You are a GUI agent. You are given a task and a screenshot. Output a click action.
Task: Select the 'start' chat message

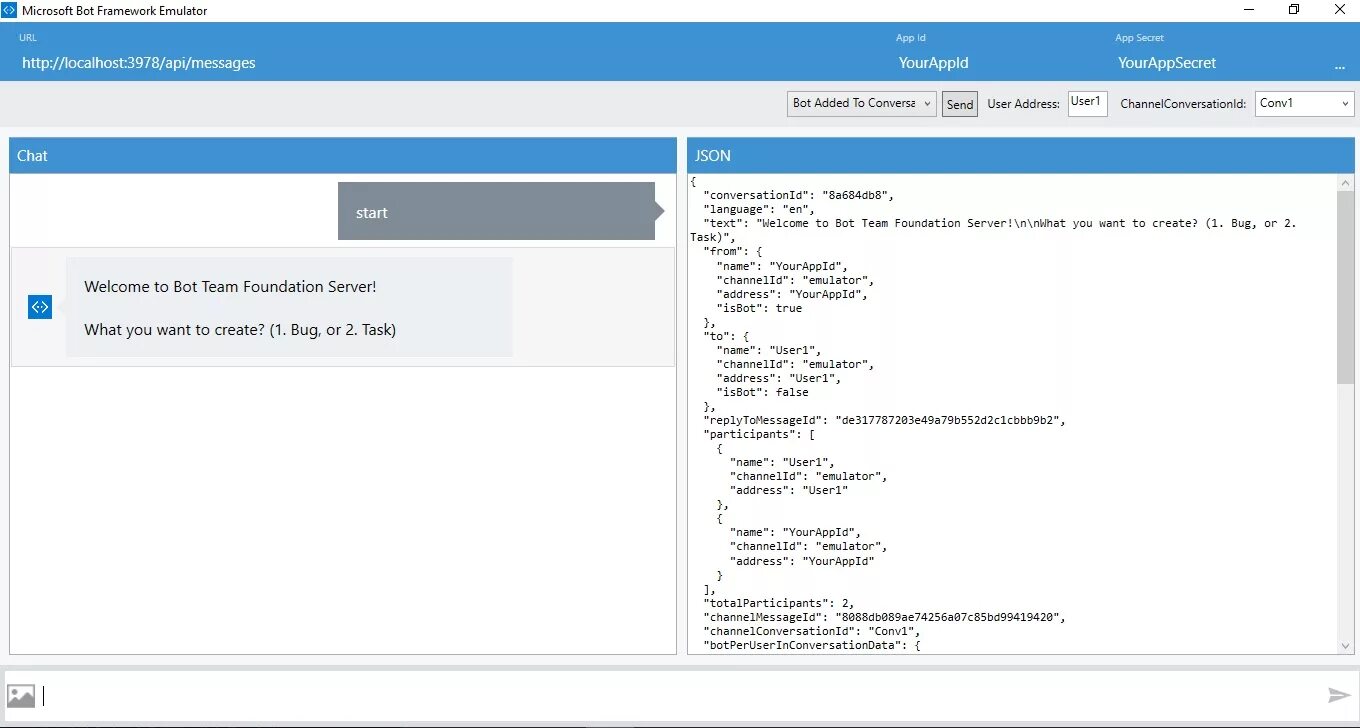[x=496, y=211]
